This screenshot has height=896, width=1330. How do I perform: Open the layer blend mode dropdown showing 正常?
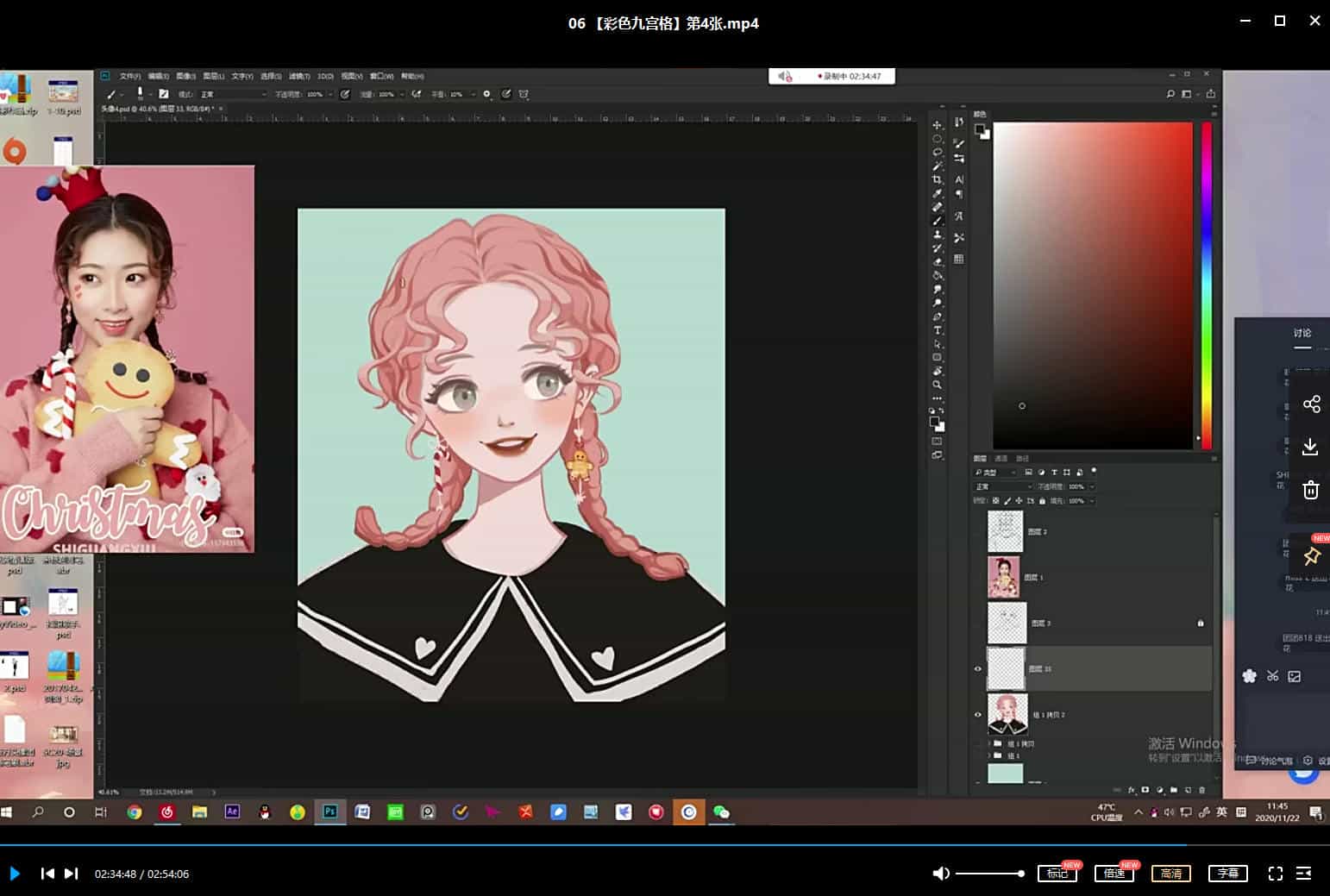tap(1001, 487)
